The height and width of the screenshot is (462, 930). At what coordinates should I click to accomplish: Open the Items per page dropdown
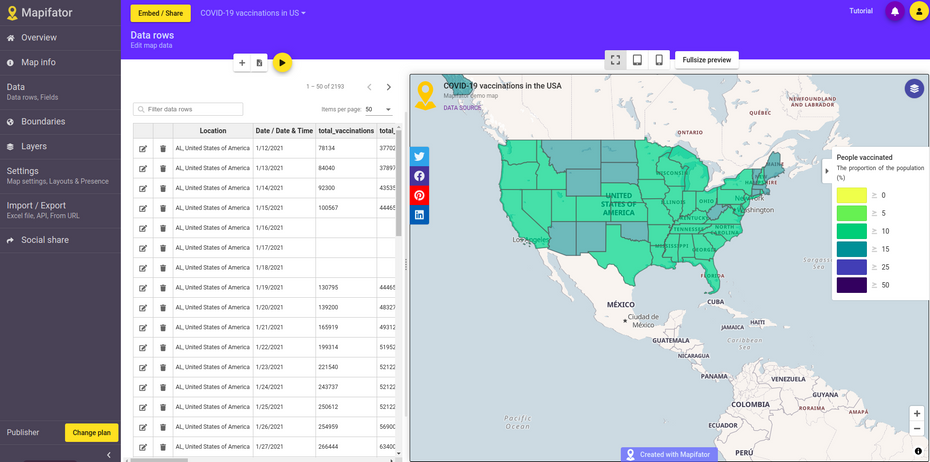click(x=378, y=110)
